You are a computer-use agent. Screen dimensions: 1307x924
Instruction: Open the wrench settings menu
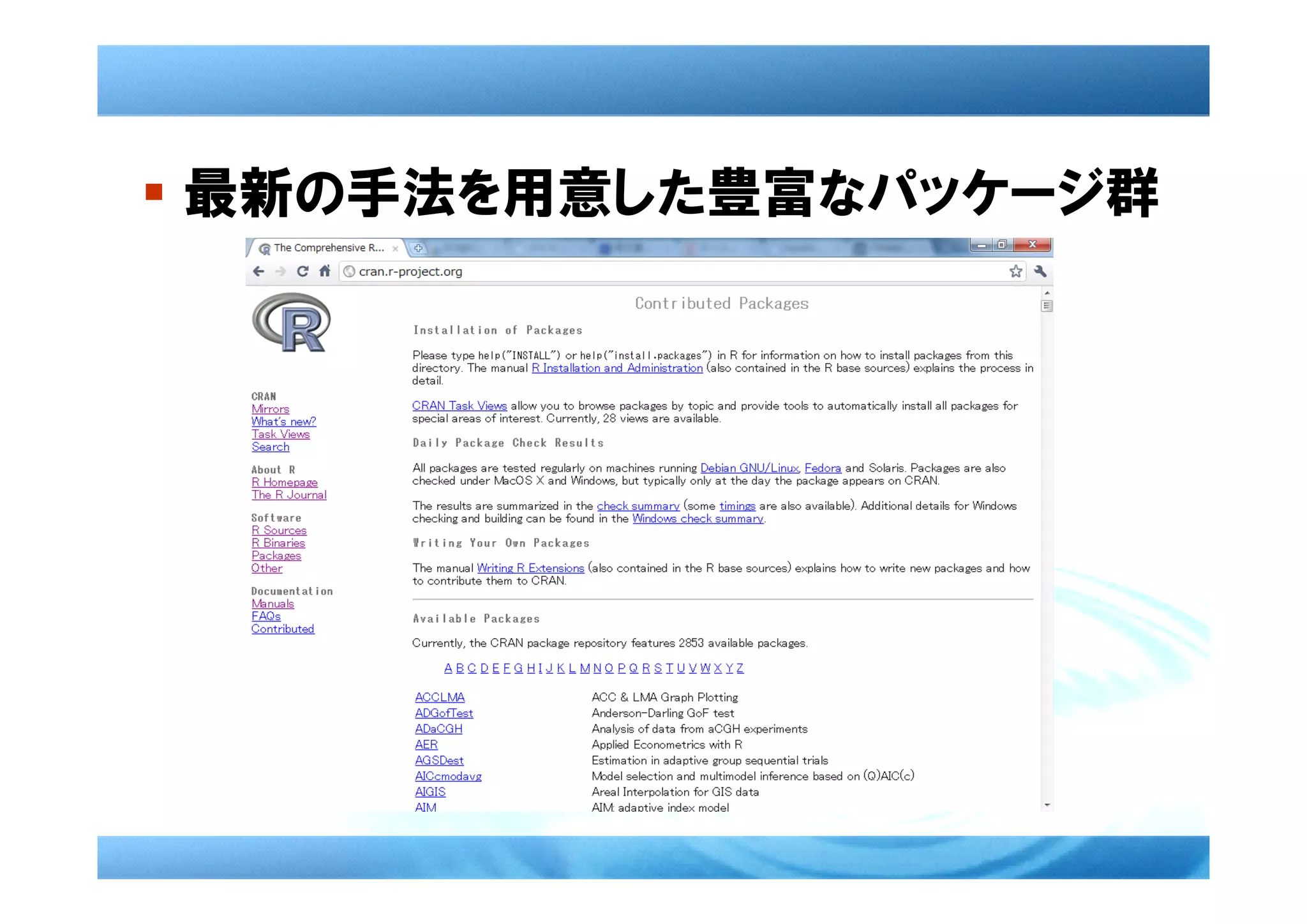[1040, 271]
